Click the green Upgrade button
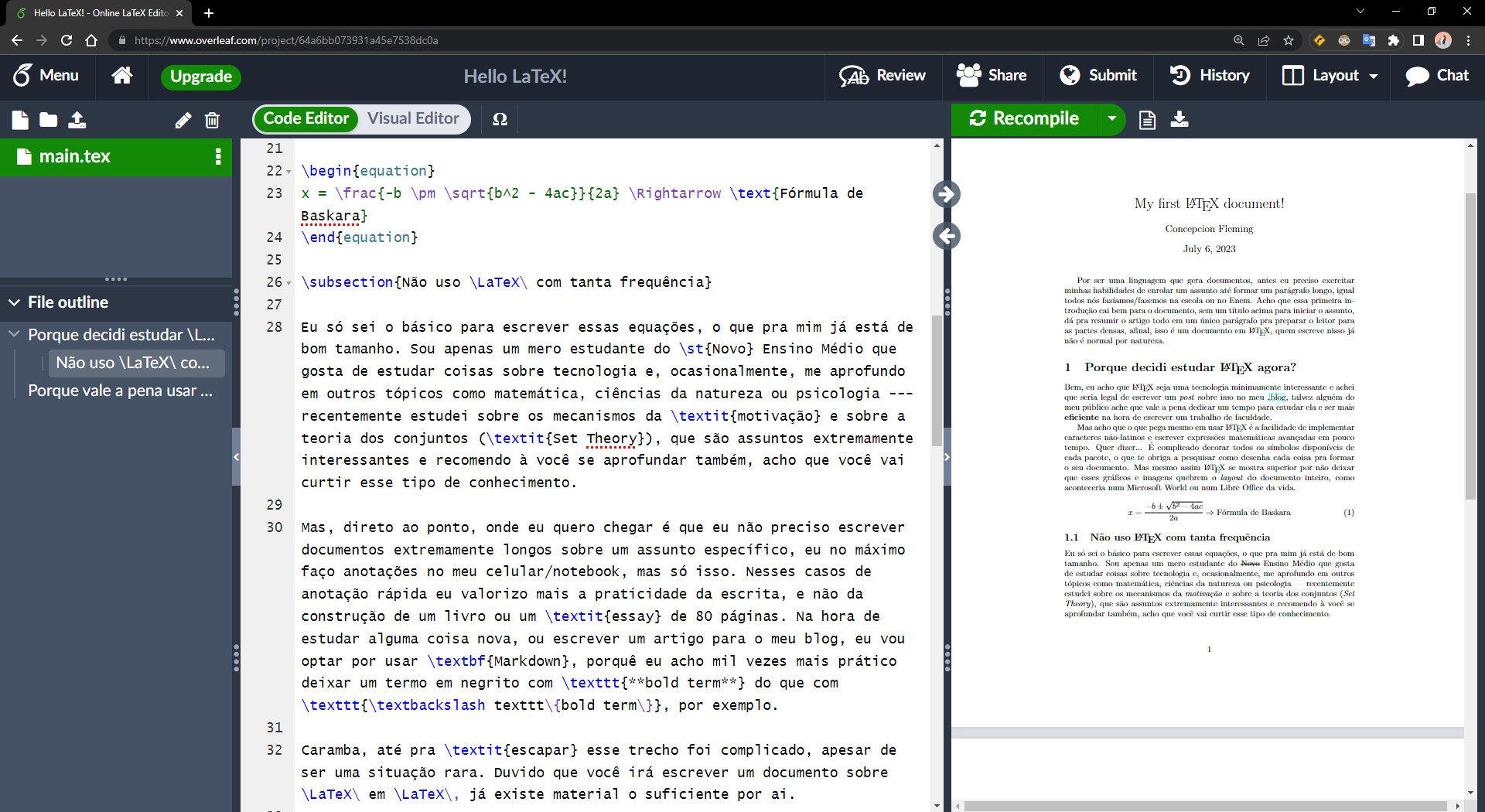Screen dimensions: 1485x812 click(x=201, y=77)
